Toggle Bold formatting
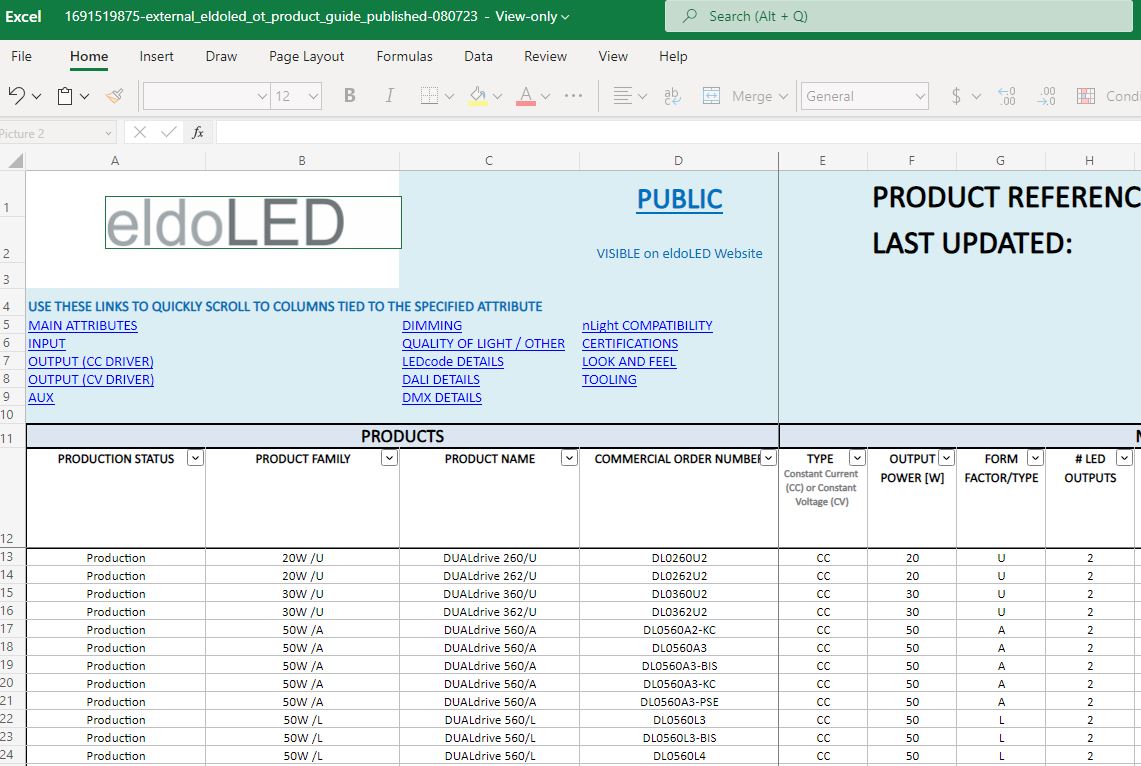 point(349,96)
